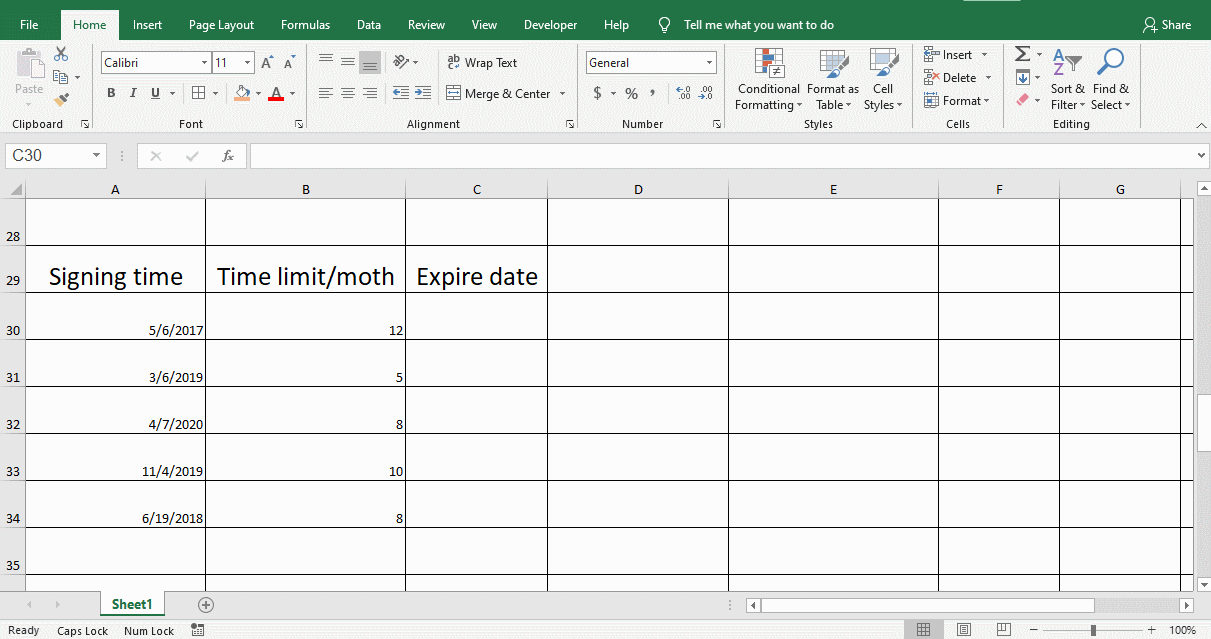Apply Comma Style
Viewport: 1211px width, 639px height.
click(653, 93)
